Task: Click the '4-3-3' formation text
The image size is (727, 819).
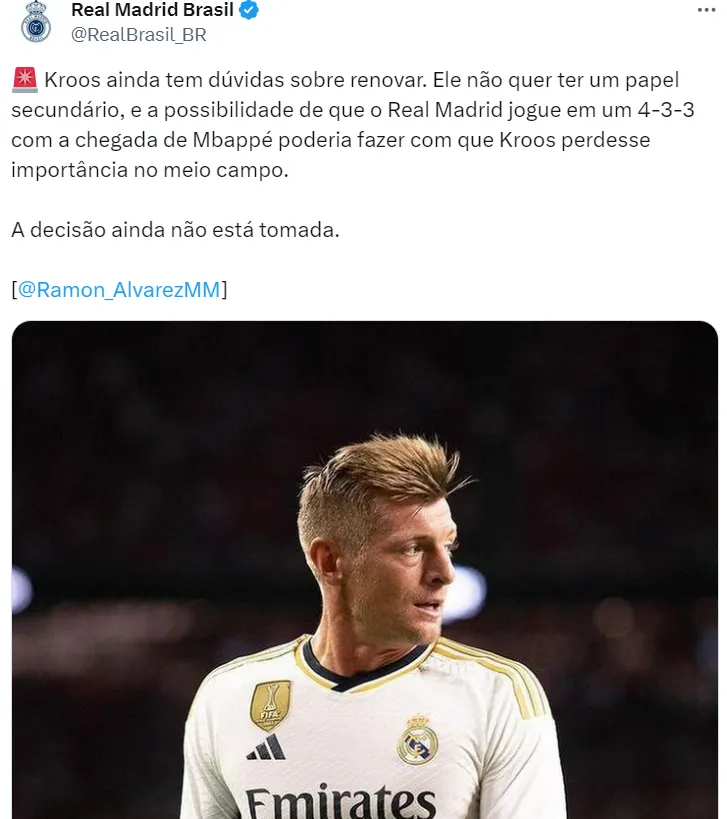Action: point(666,110)
